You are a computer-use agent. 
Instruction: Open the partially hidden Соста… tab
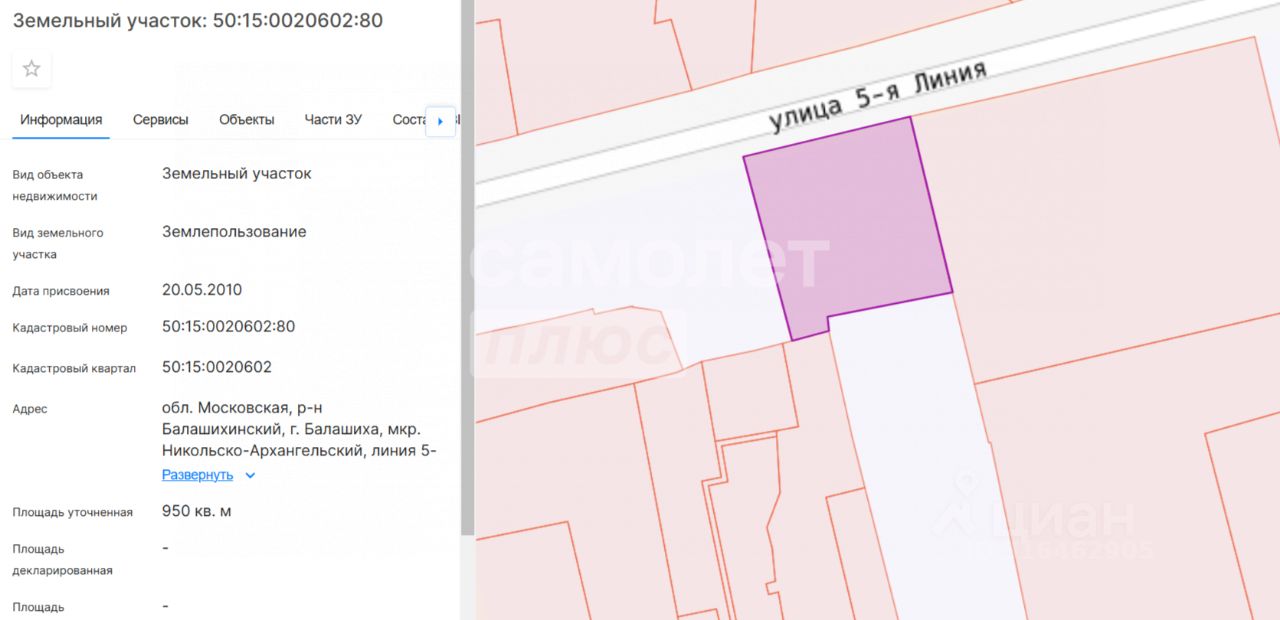409,120
